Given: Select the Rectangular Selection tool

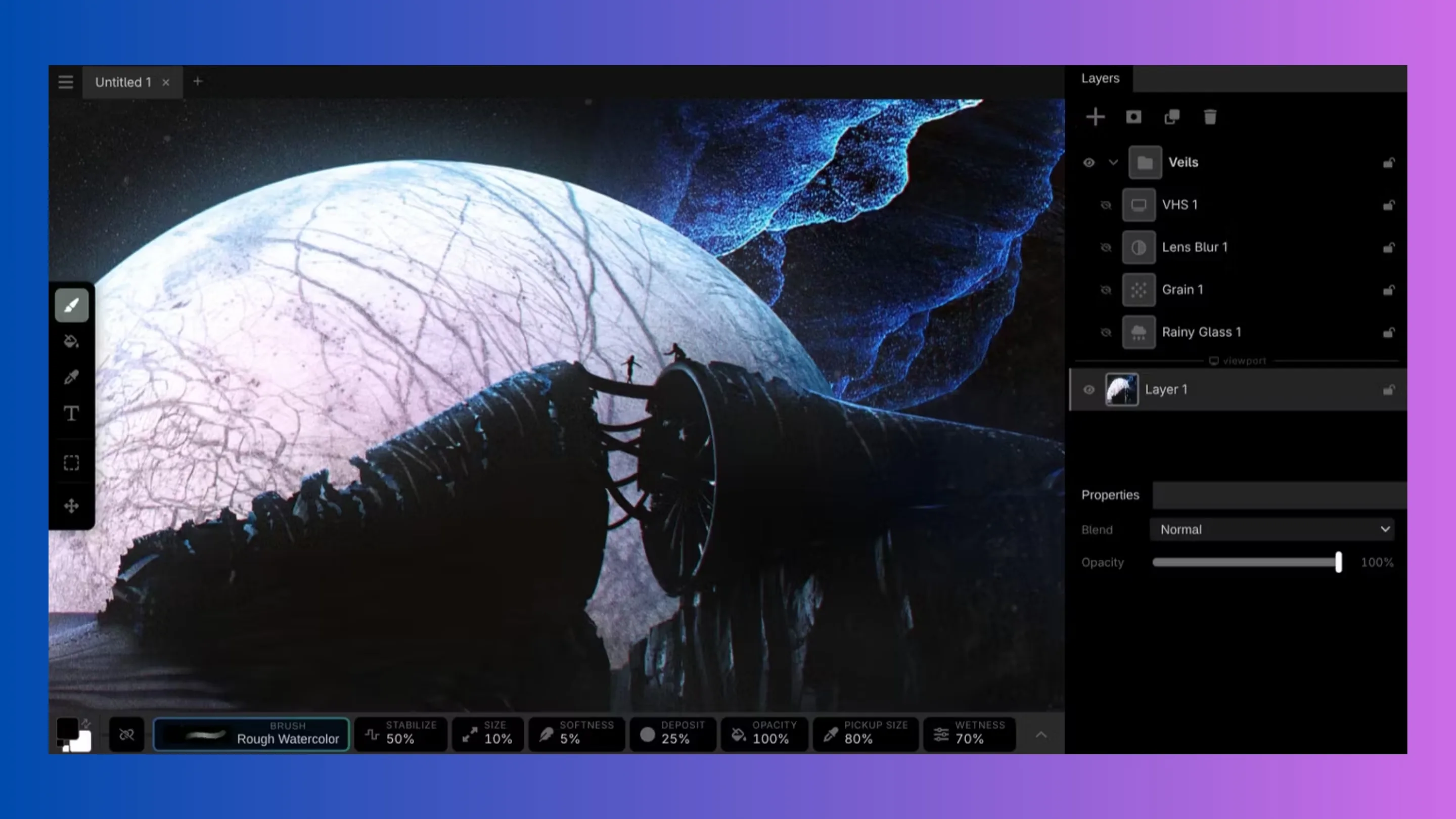Looking at the screenshot, I should point(72,463).
